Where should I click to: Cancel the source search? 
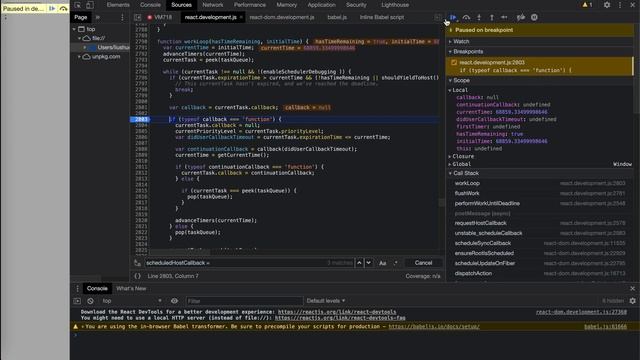tap(423, 263)
